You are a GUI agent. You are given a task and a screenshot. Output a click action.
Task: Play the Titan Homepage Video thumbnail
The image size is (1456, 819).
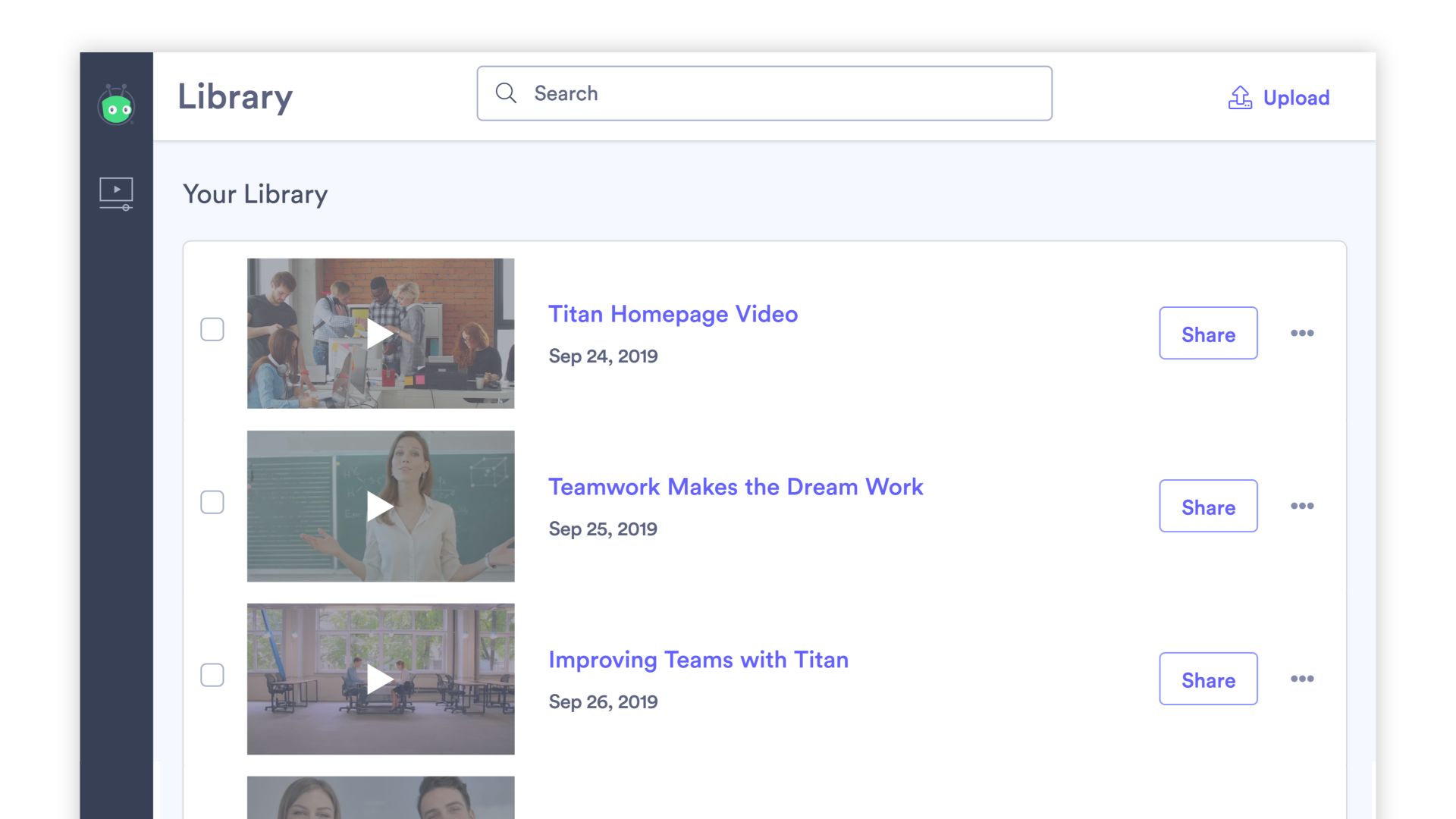pos(381,334)
